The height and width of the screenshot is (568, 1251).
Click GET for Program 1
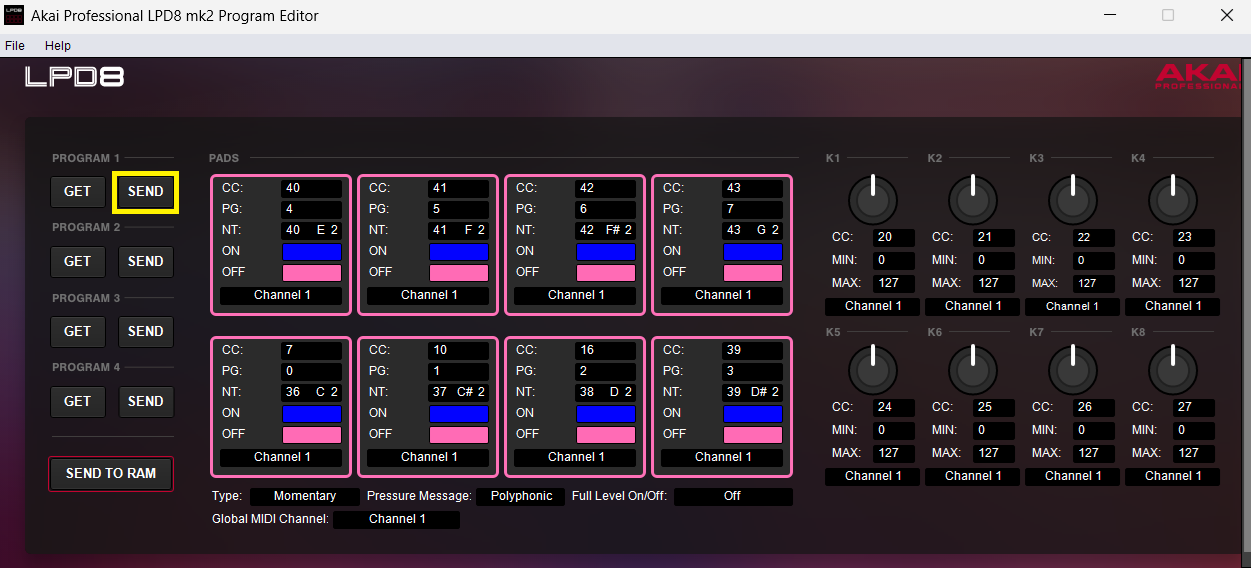click(77, 192)
